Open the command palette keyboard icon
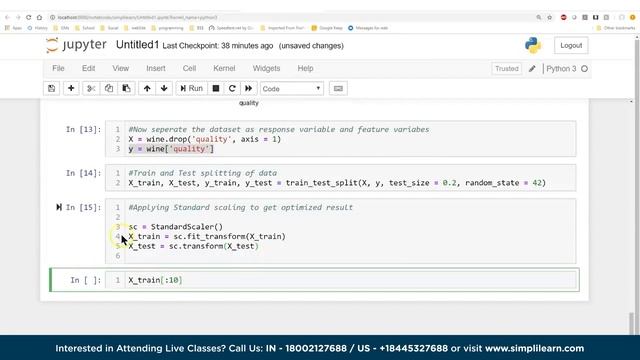 pyautogui.click(x=338, y=89)
